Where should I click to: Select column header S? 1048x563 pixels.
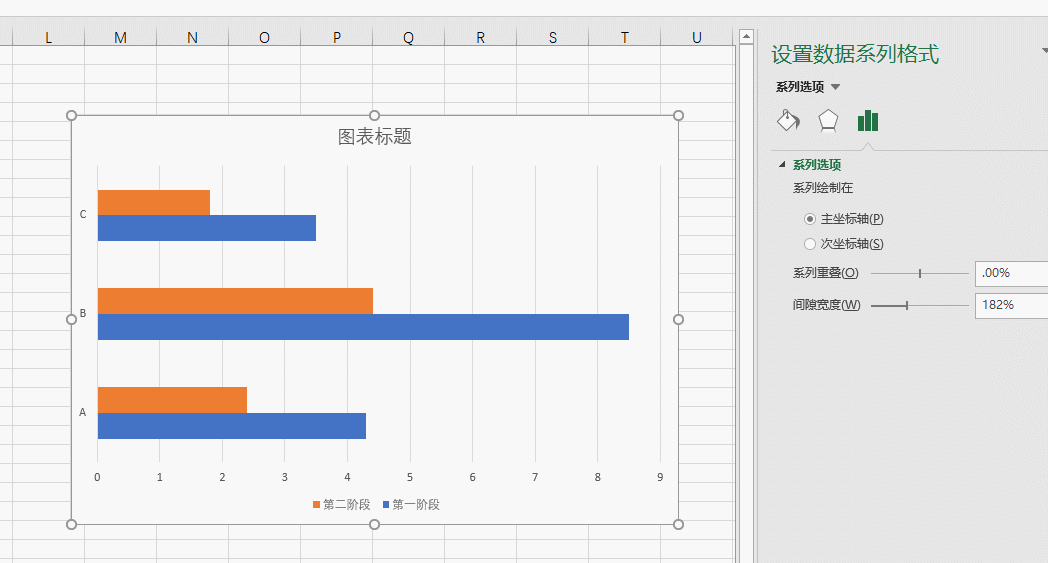pyautogui.click(x=553, y=37)
